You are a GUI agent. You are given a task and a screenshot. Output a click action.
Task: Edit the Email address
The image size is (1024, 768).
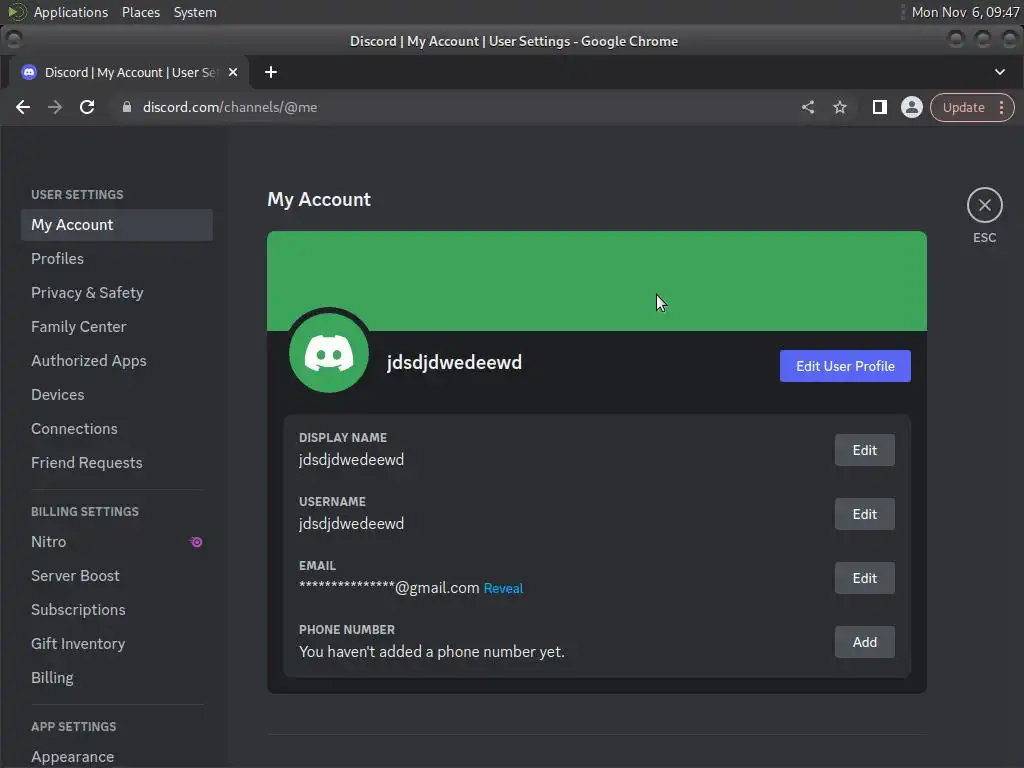point(865,578)
